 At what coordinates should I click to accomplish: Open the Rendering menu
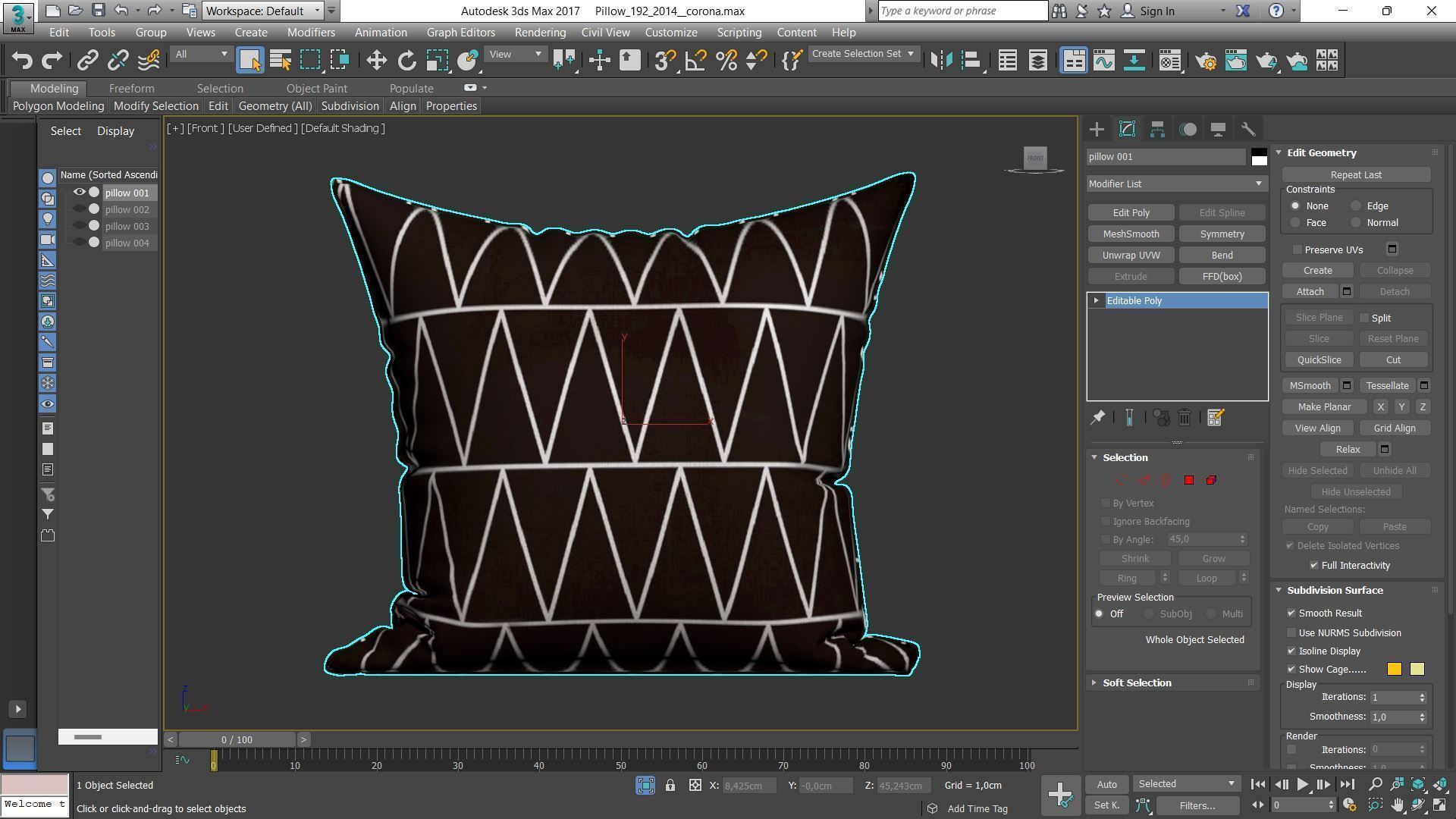[540, 33]
